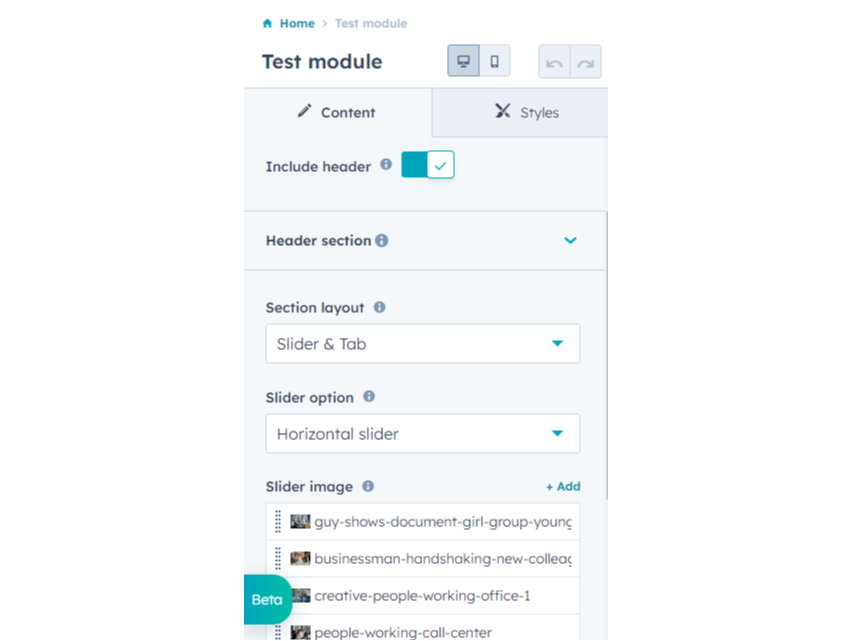Expand the Header section chevron

pos(570,240)
